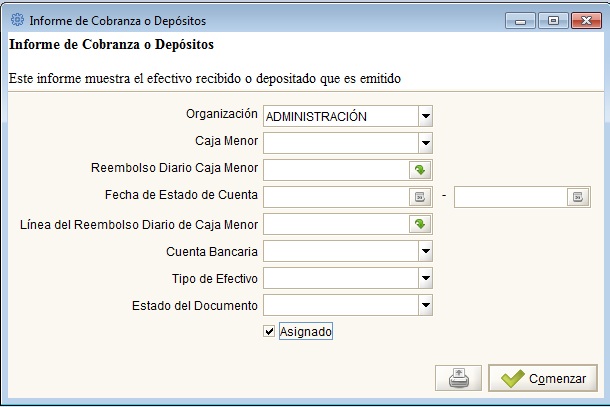Image resolution: width=610 pixels, height=407 pixels.
Task: Open Reembolso Diario Caja Menor lookup icon
Action: point(420,170)
